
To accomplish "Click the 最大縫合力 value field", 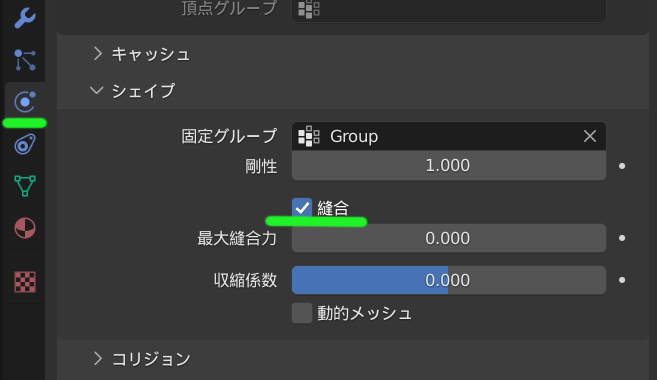I will click(449, 238).
